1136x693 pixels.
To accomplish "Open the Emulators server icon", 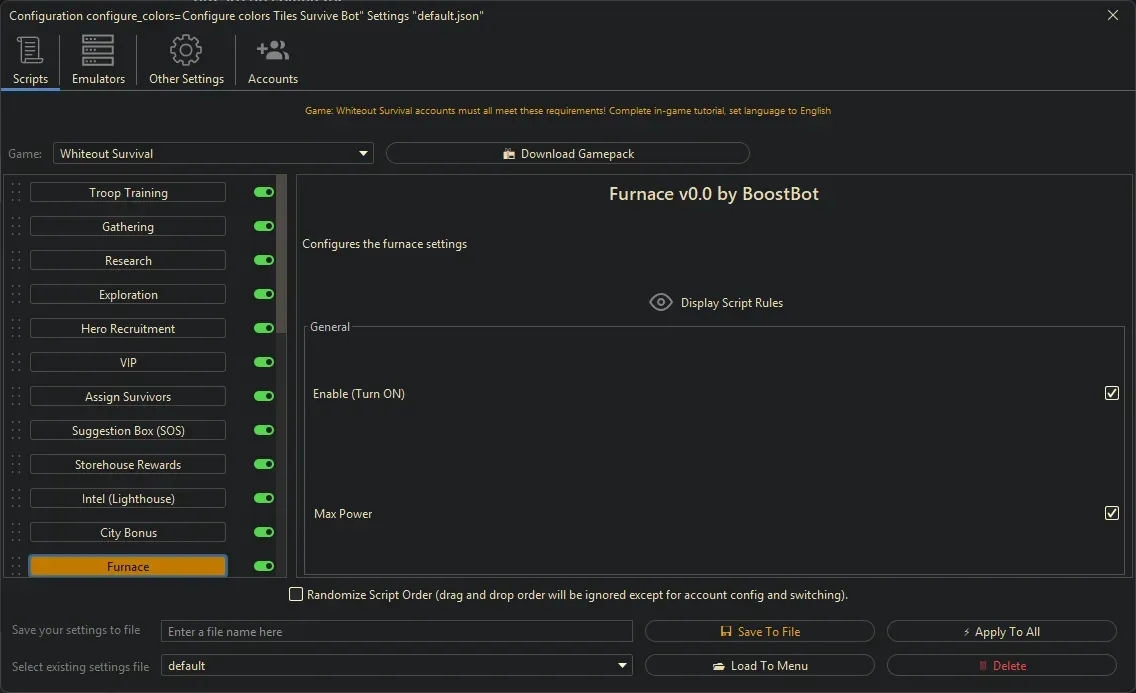I will [x=98, y=50].
